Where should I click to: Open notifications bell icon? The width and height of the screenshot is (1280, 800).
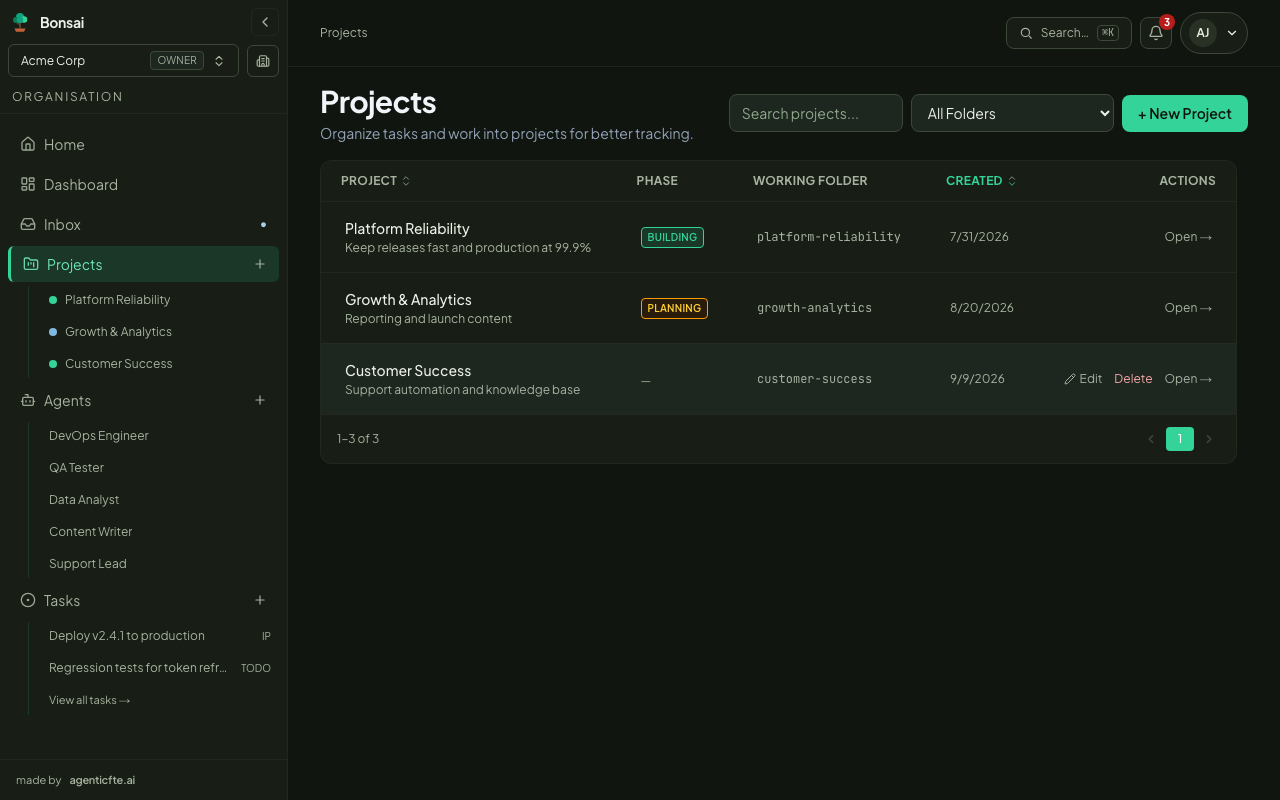pos(1156,33)
